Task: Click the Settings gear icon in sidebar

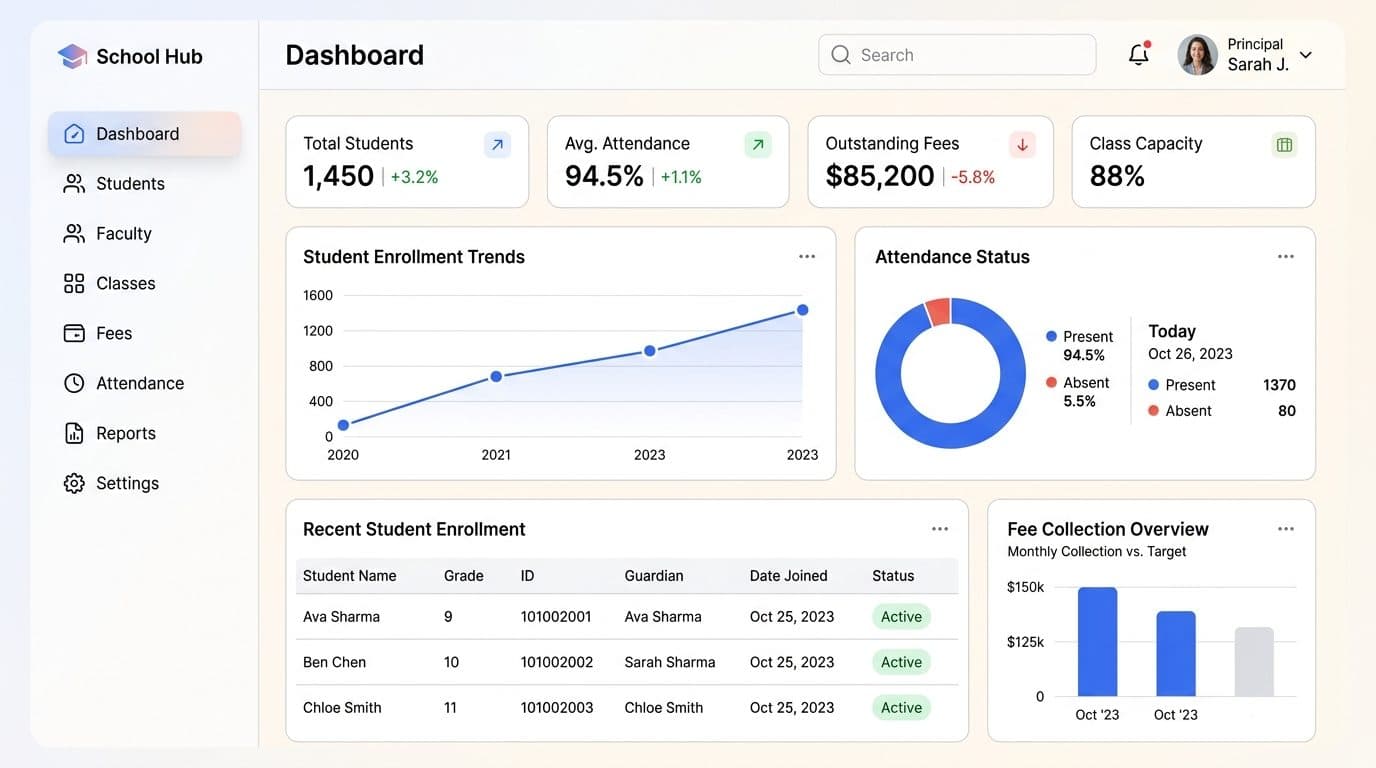Action: [74, 484]
